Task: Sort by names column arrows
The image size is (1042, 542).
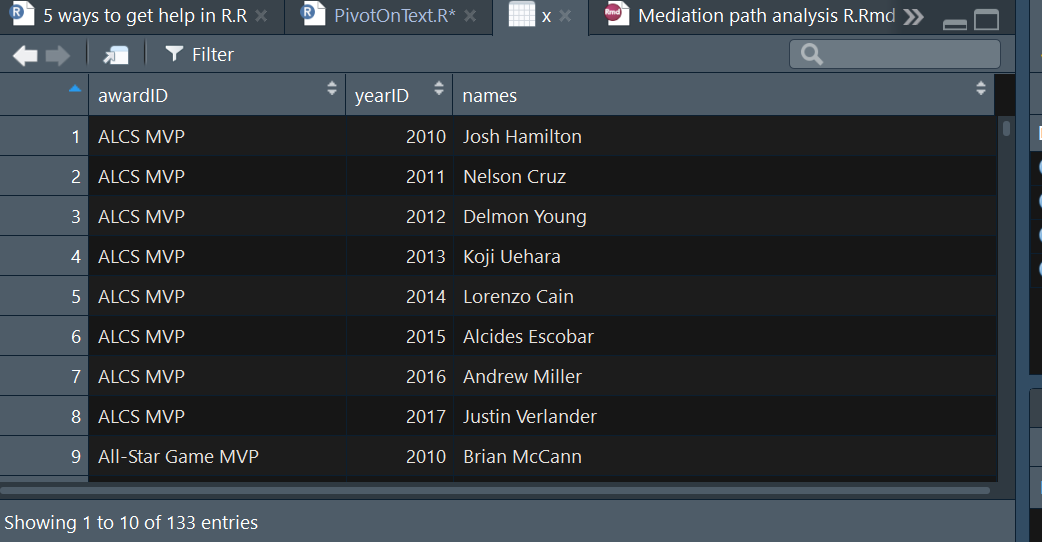Action: tap(980, 90)
